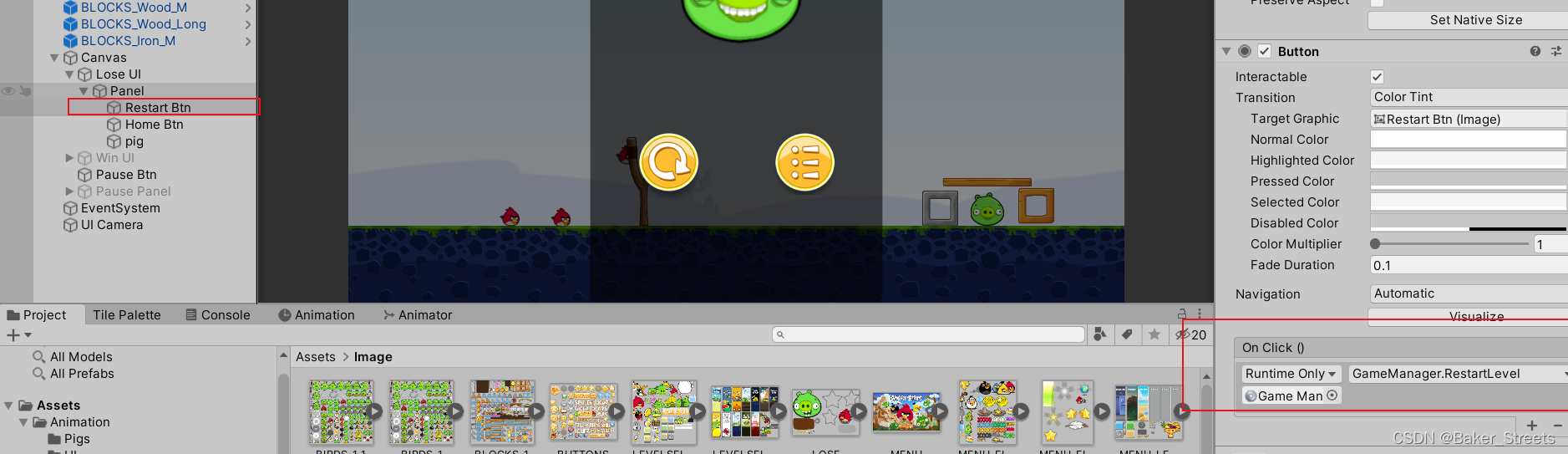The image size is (1568, 454).
Task: Open the Button component preset settings
Action: 1555,51
